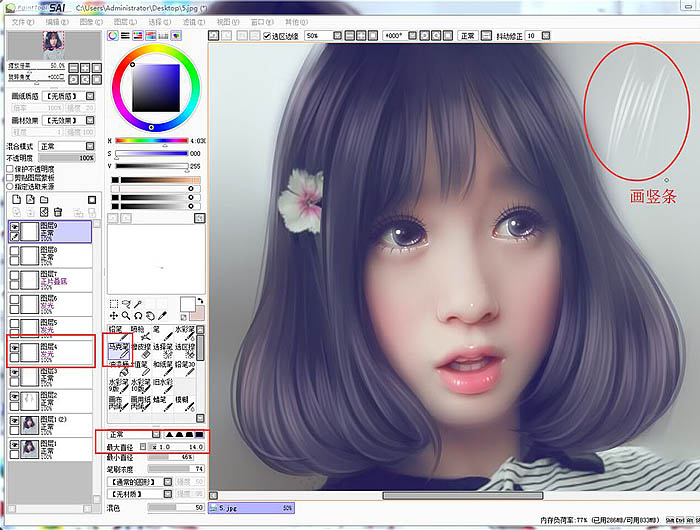Switch to color wheel panel icon
Viewport: 700px width, 530px height.
click(x=113, y=36)
